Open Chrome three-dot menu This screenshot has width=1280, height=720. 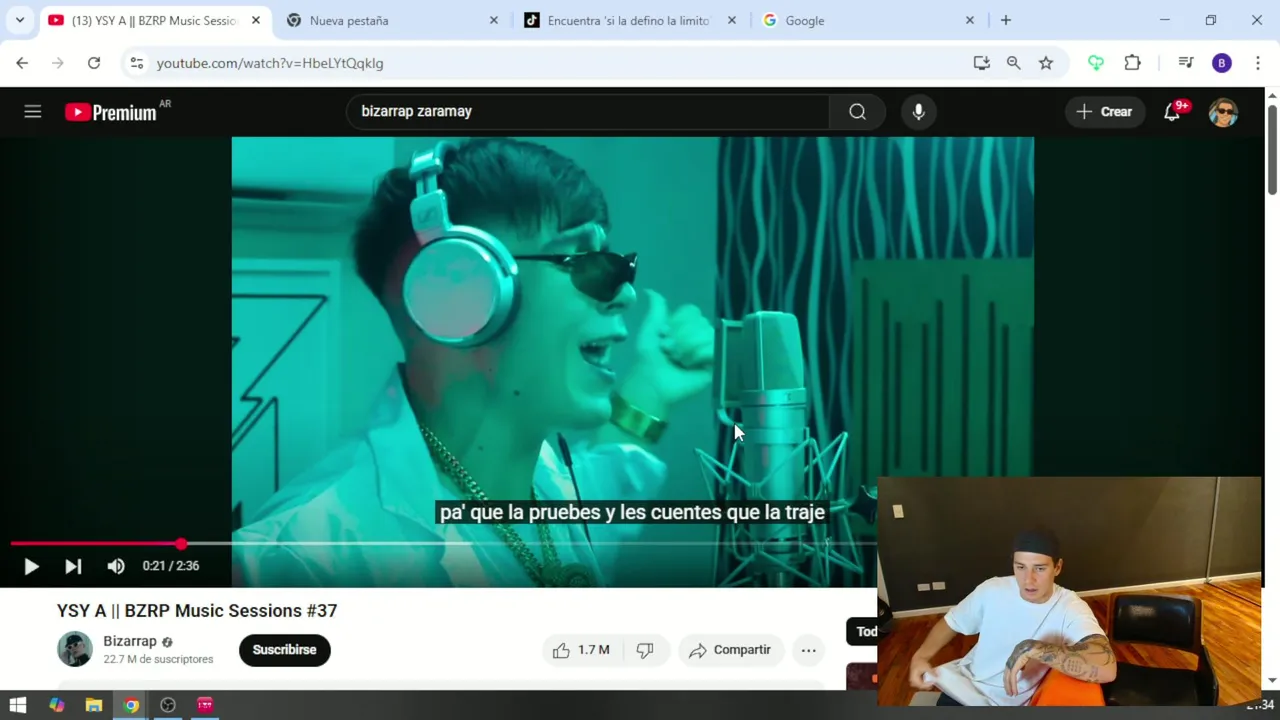(x=1257, y=63)
